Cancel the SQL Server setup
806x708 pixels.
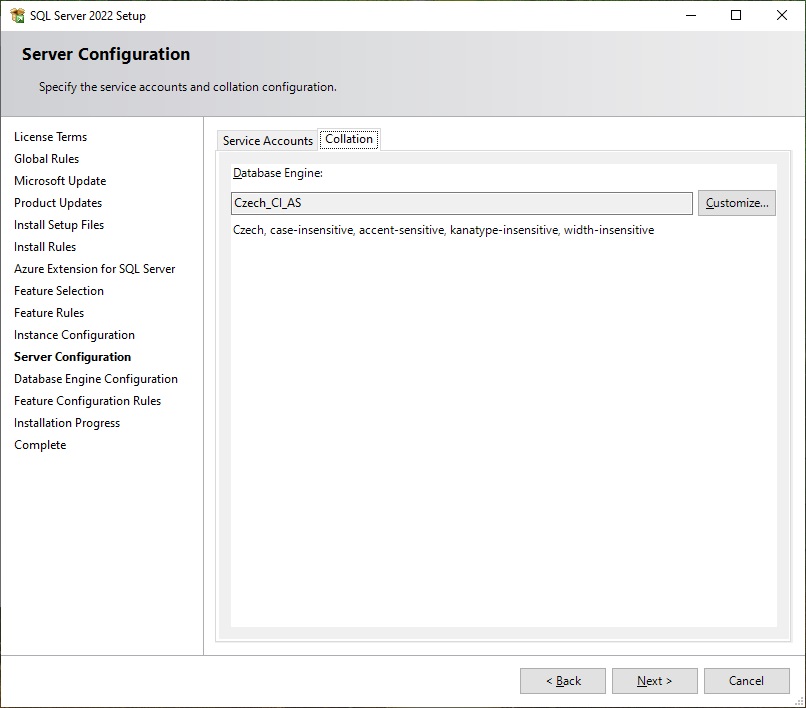(746, 681)
